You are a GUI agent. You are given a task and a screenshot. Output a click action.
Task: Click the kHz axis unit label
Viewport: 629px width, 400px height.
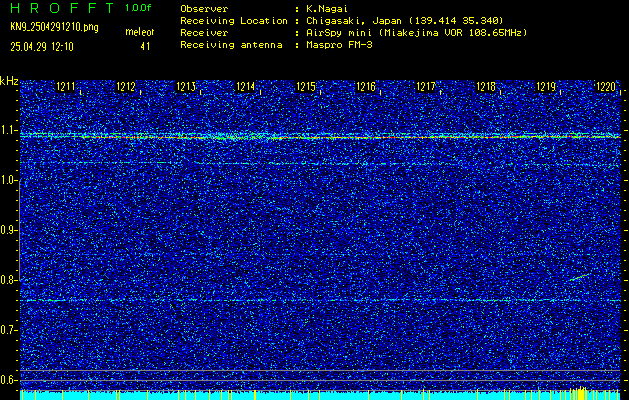pyautogui.click(x=9, y=81)
